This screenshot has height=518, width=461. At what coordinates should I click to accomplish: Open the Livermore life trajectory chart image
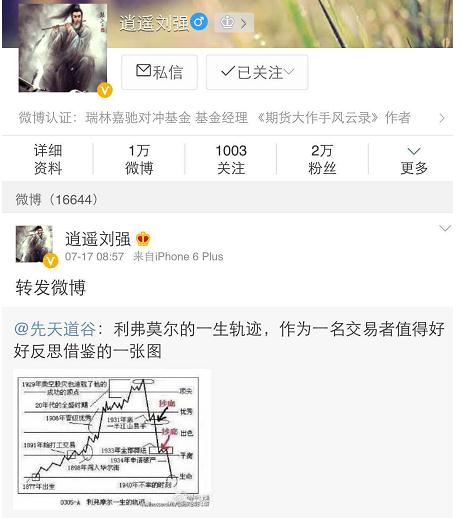[x=112, y=439]
